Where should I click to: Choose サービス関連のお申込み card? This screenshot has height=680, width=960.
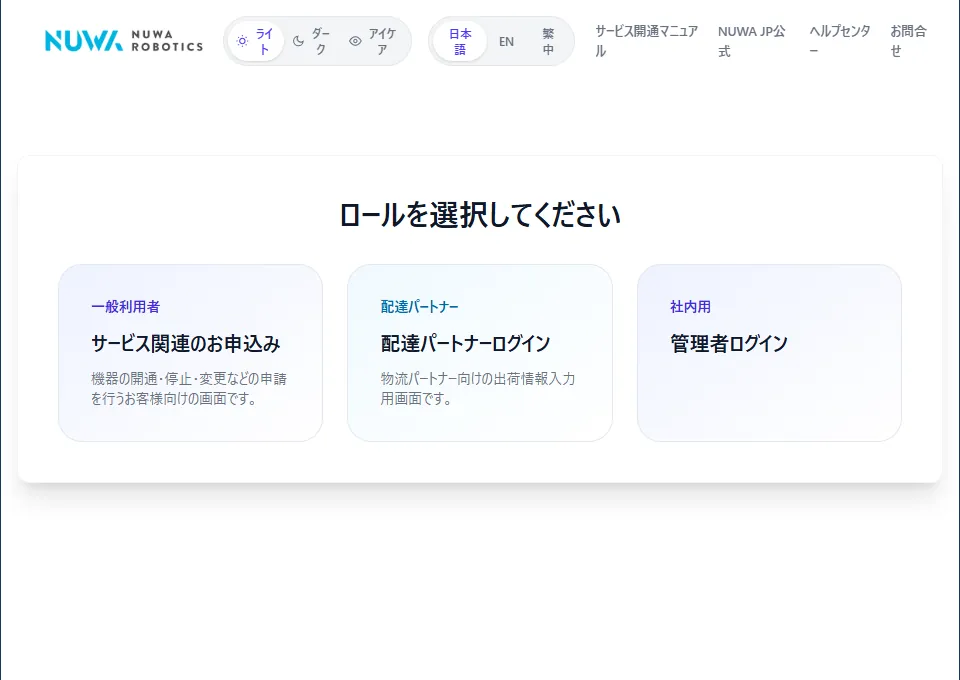point(190,353)
